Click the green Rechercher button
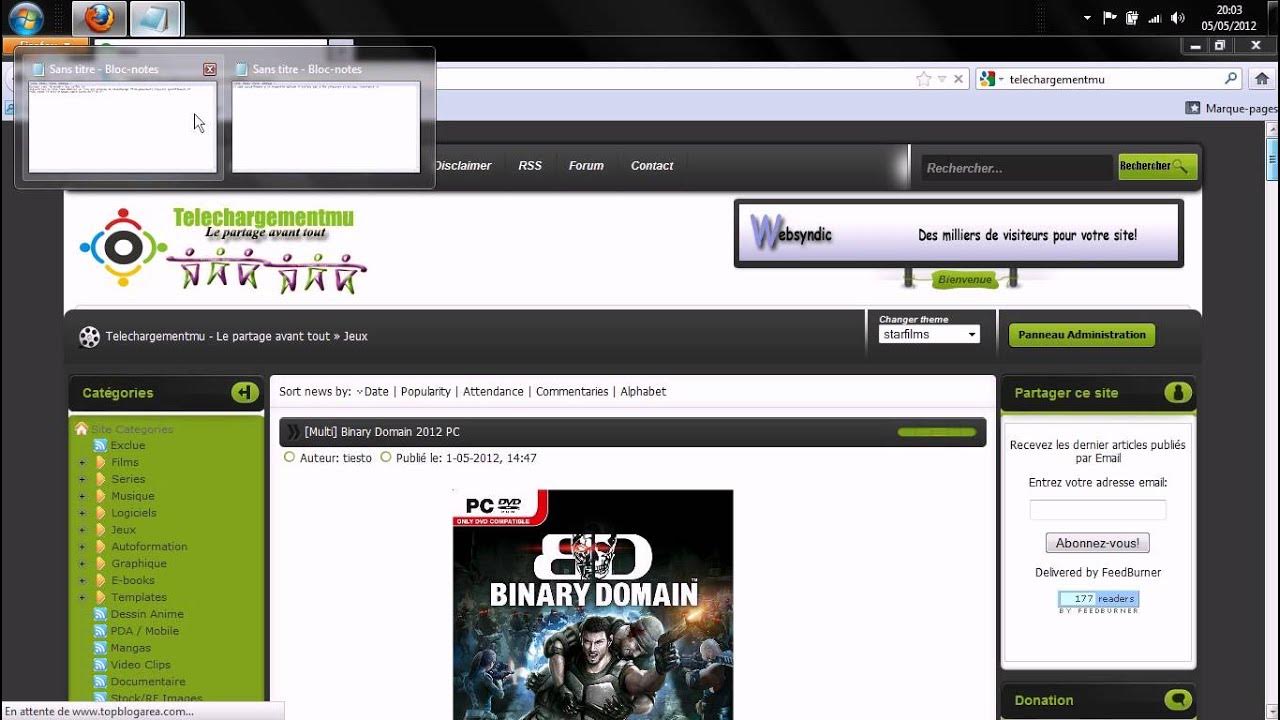The height and width of the screenshot is (720, 1280). [1157, 166]
